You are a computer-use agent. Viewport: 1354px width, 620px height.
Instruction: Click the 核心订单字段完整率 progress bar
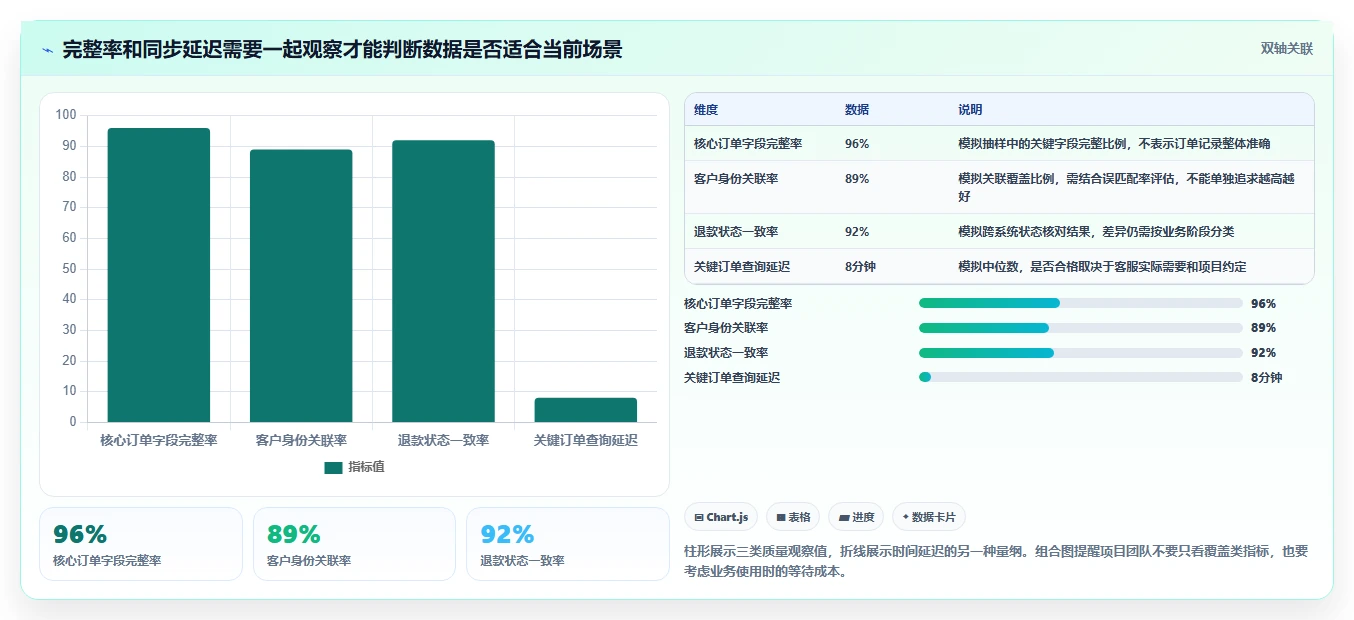pos(1080,303)
